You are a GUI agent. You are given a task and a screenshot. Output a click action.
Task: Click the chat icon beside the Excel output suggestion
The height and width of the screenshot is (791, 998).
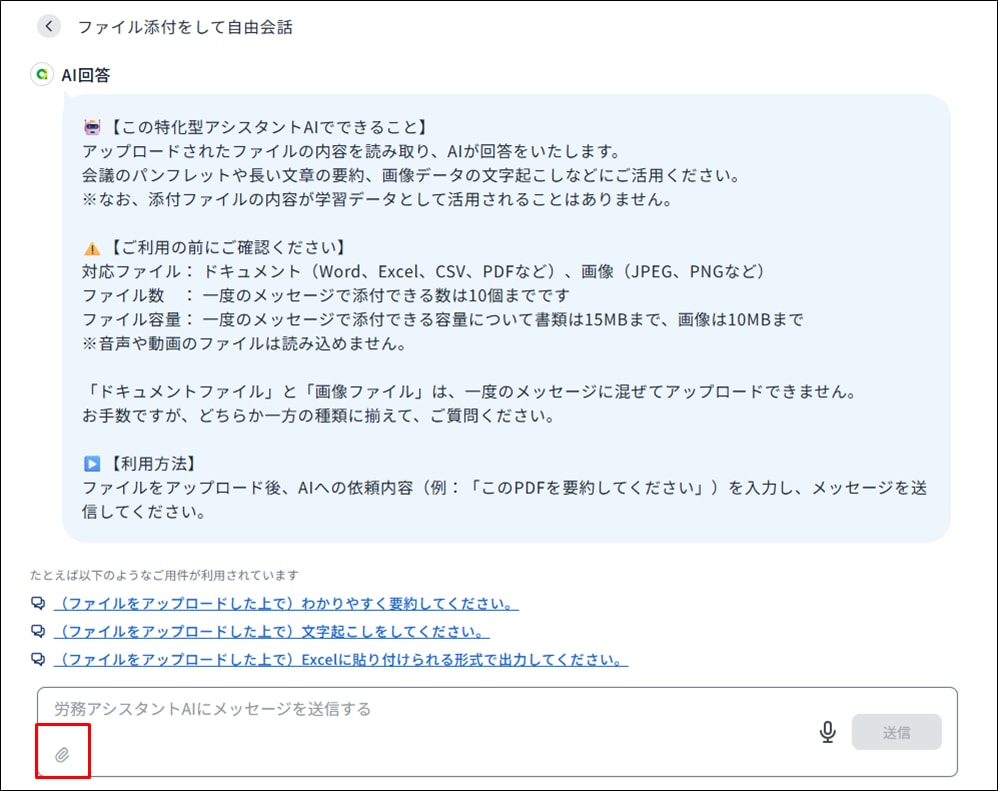click(x=39, y=660)
